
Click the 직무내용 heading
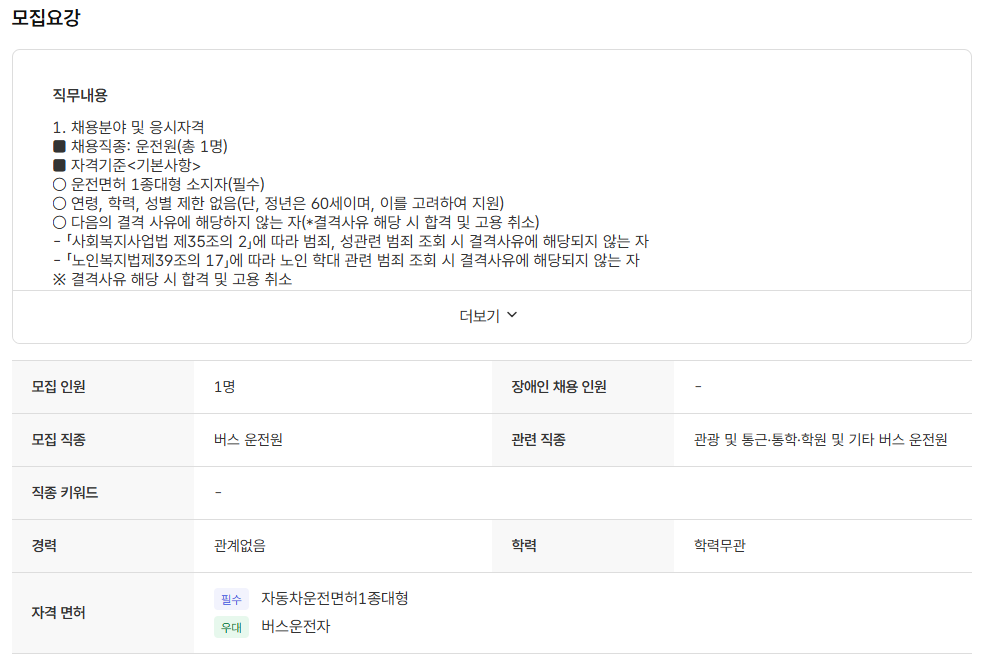tap(80, 95)
